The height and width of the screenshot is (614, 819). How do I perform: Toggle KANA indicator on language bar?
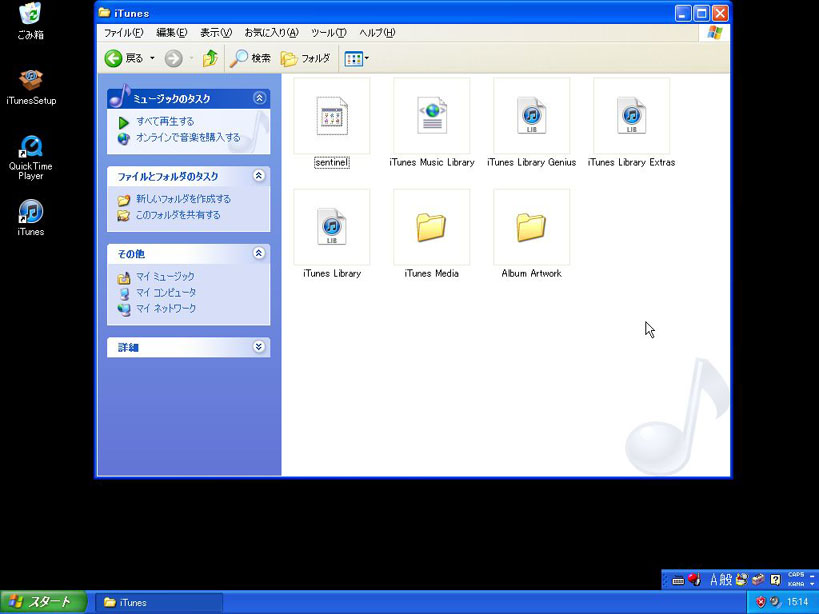[796, 584]
